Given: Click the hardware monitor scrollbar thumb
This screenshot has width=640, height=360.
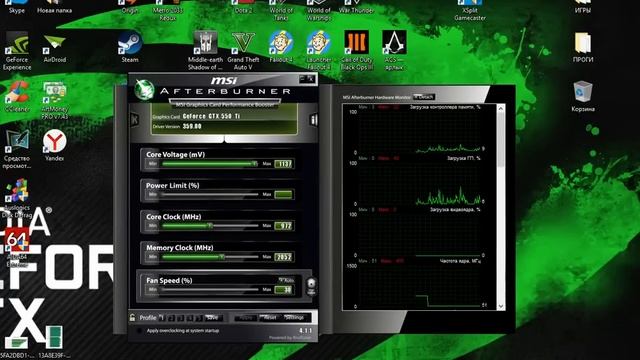Looking at the screenshot, I should 501,140.
